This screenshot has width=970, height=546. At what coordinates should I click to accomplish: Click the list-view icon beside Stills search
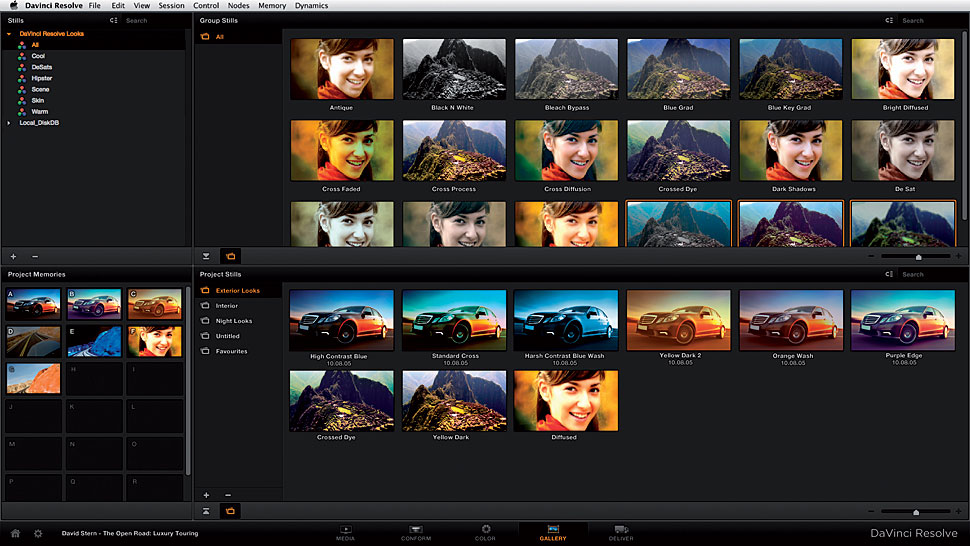coord(114,20)
